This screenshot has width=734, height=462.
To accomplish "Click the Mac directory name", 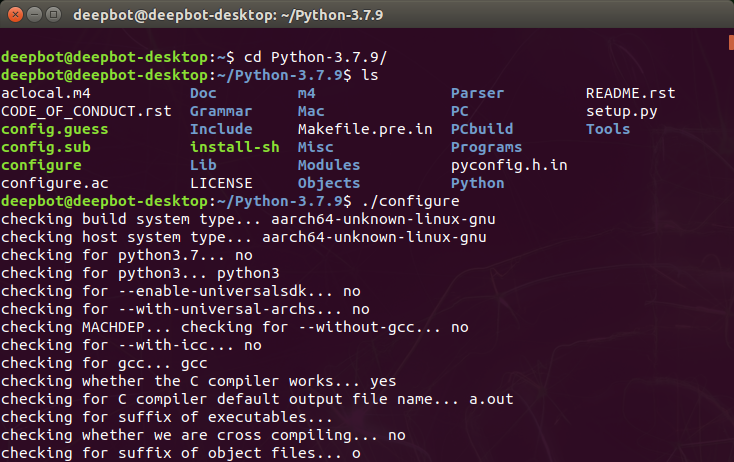I will (x=311, y=111).
